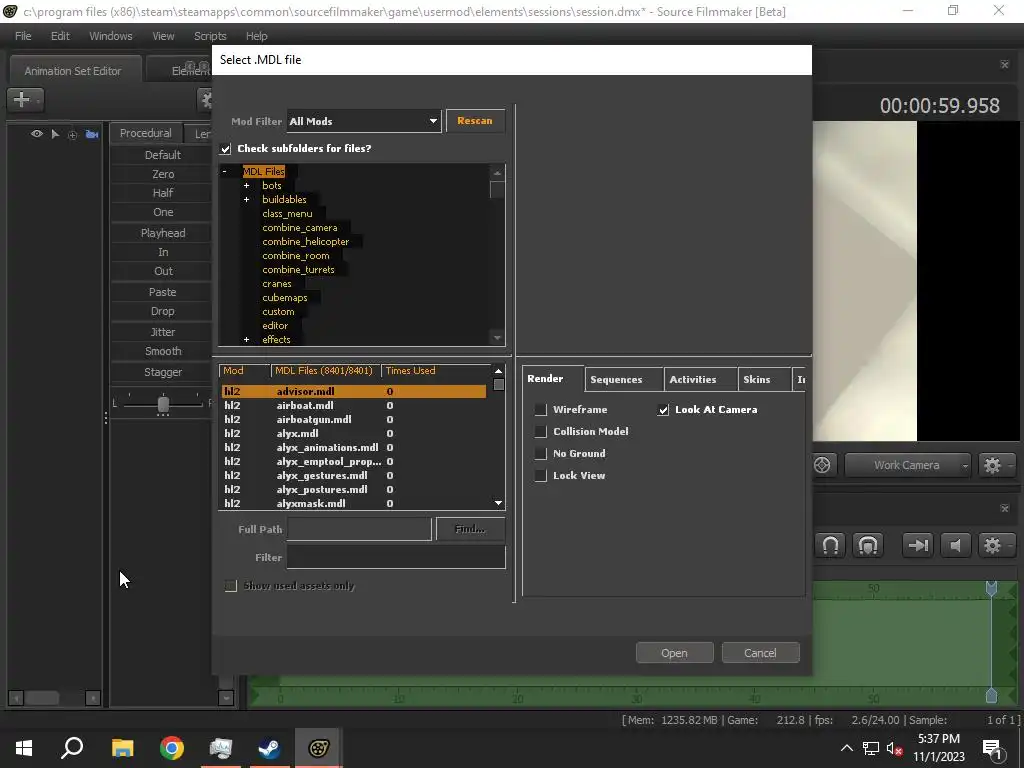Screen dimensions: 1024x768
Task: Uncheck Check subfolders for files
Action: point(225,149)
